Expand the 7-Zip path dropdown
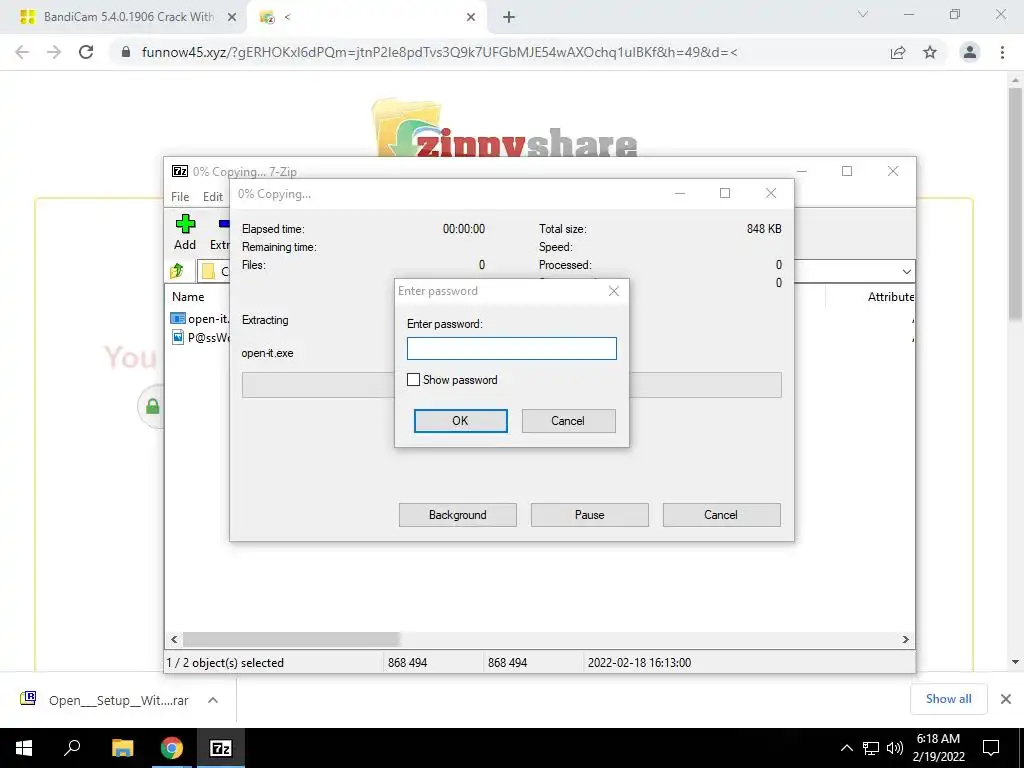The image size is (1024, 768). [906, 271]
